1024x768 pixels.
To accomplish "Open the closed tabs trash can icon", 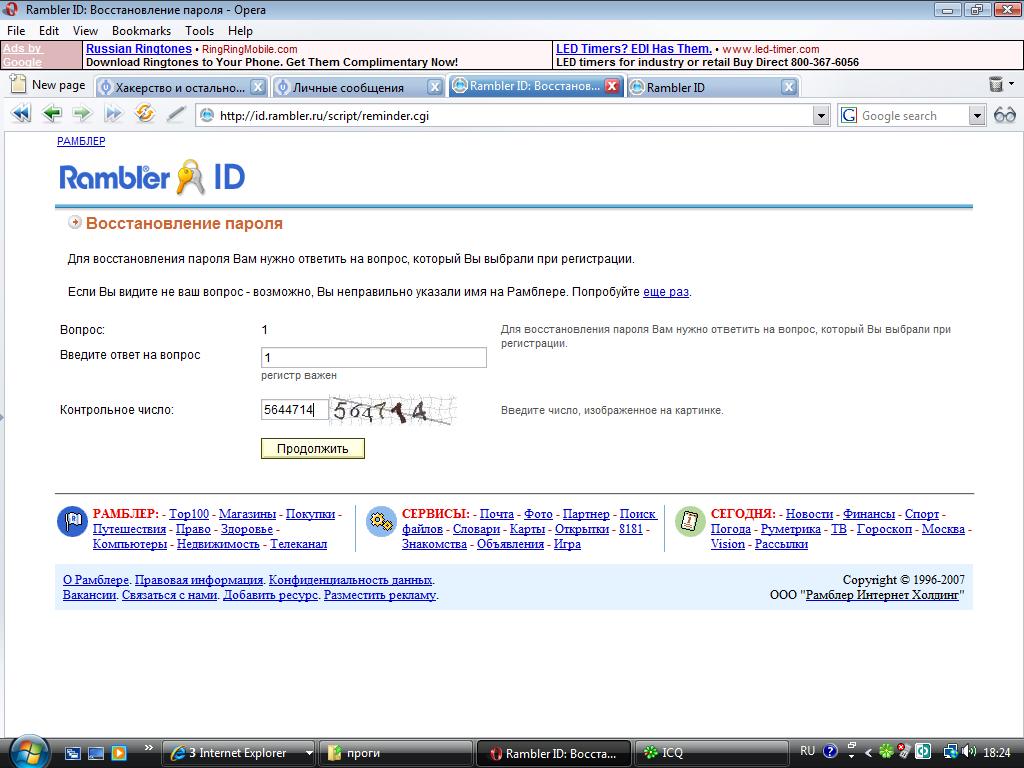I will (x=996, y=84).
